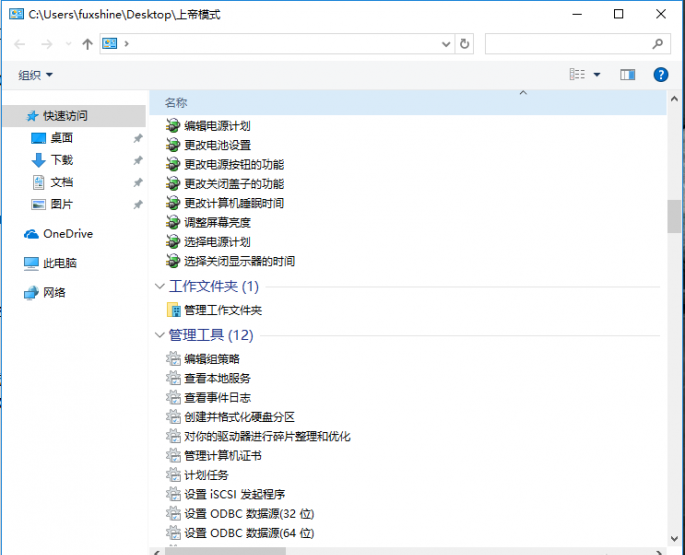Select 设置 ODBC 数据源(64 位)
Viewport: 685px width, 555px height.
click(x=249, y=533)
